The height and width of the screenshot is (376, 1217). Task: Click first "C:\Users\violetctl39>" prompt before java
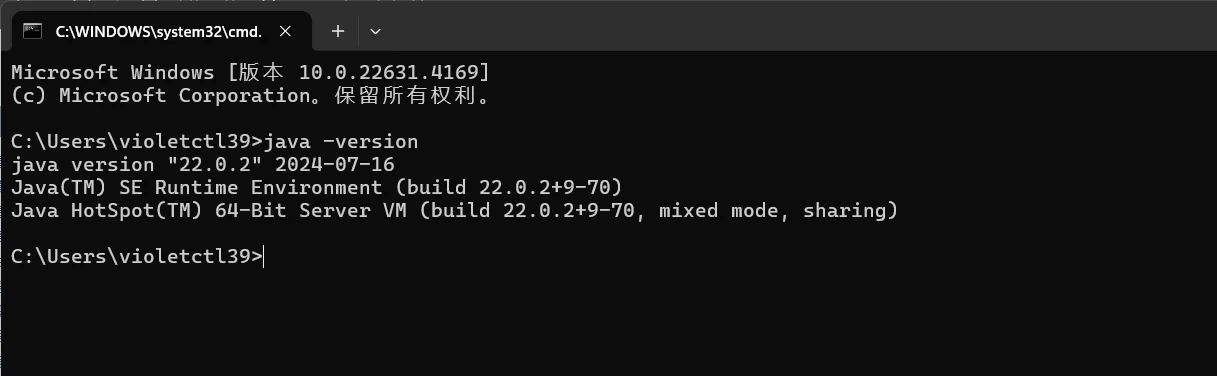(x=137, y=141)
